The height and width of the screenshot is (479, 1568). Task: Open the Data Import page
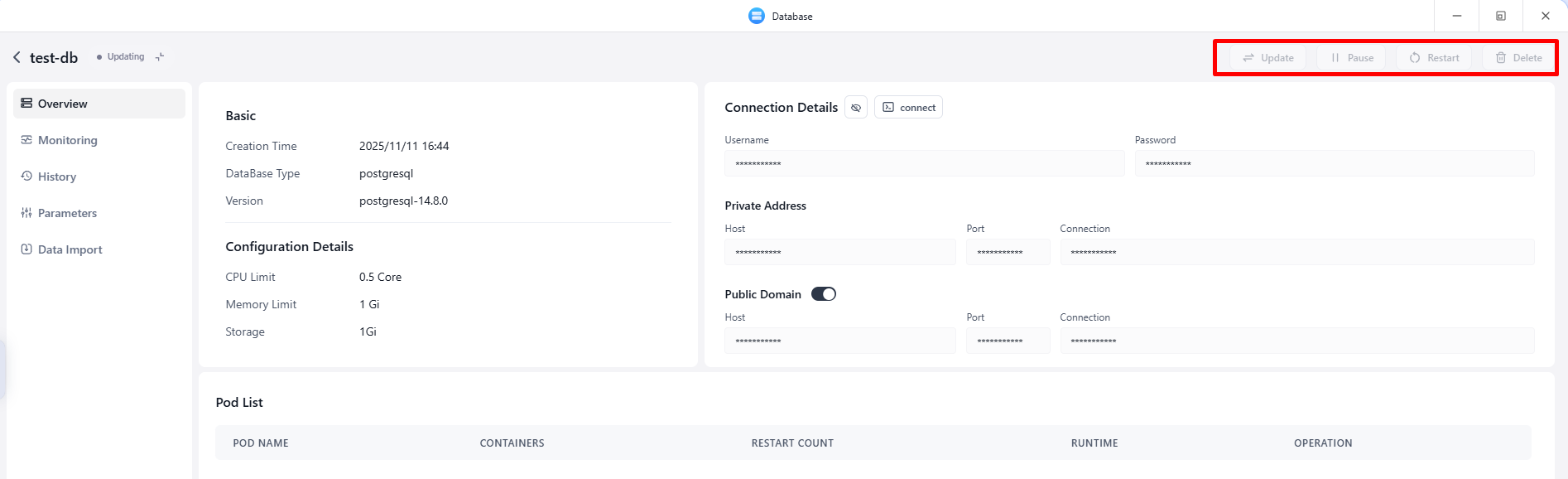click(x=70, y=249)
